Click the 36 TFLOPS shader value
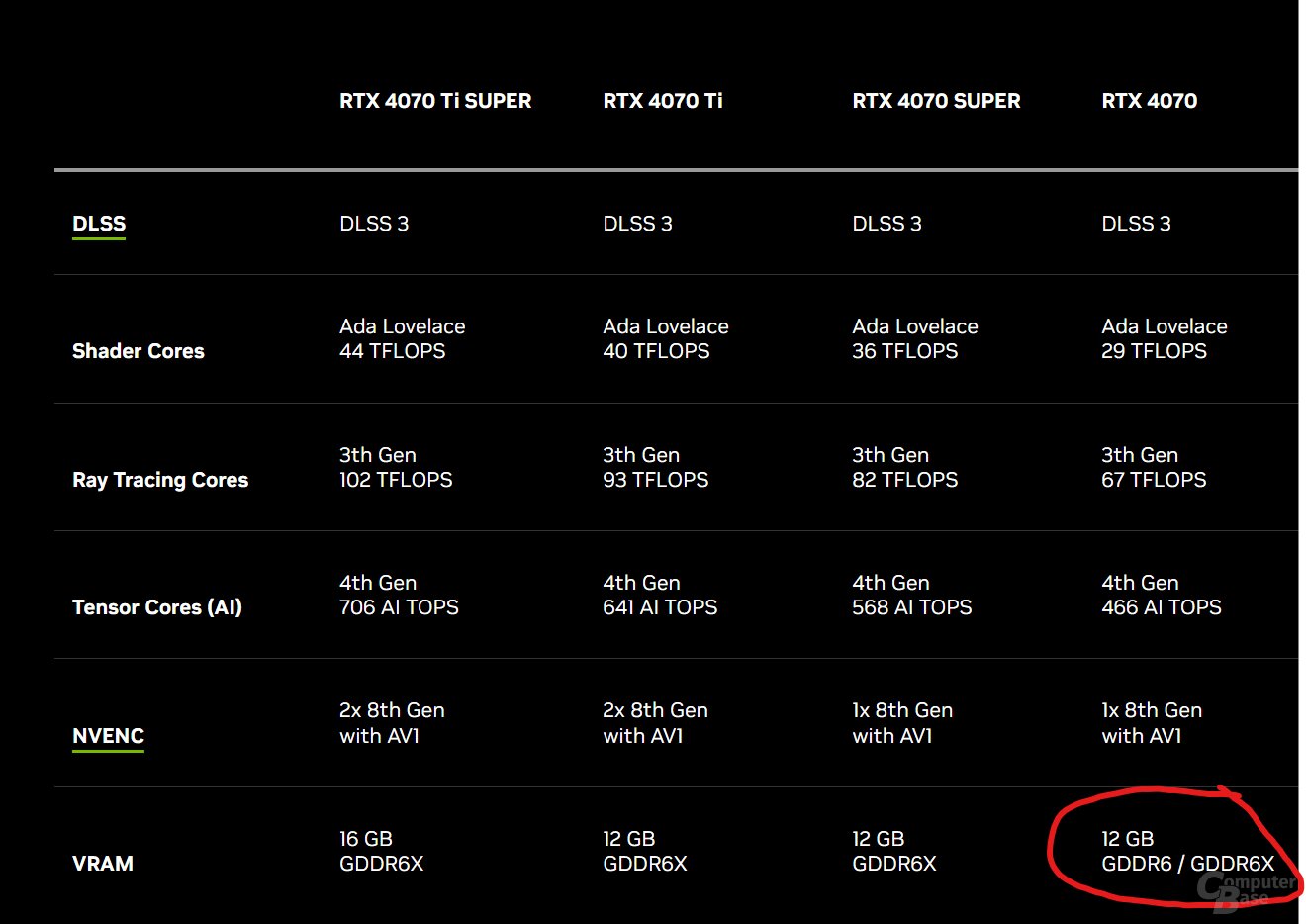Viewport: 1306px width, 924px height. (905, 351)
